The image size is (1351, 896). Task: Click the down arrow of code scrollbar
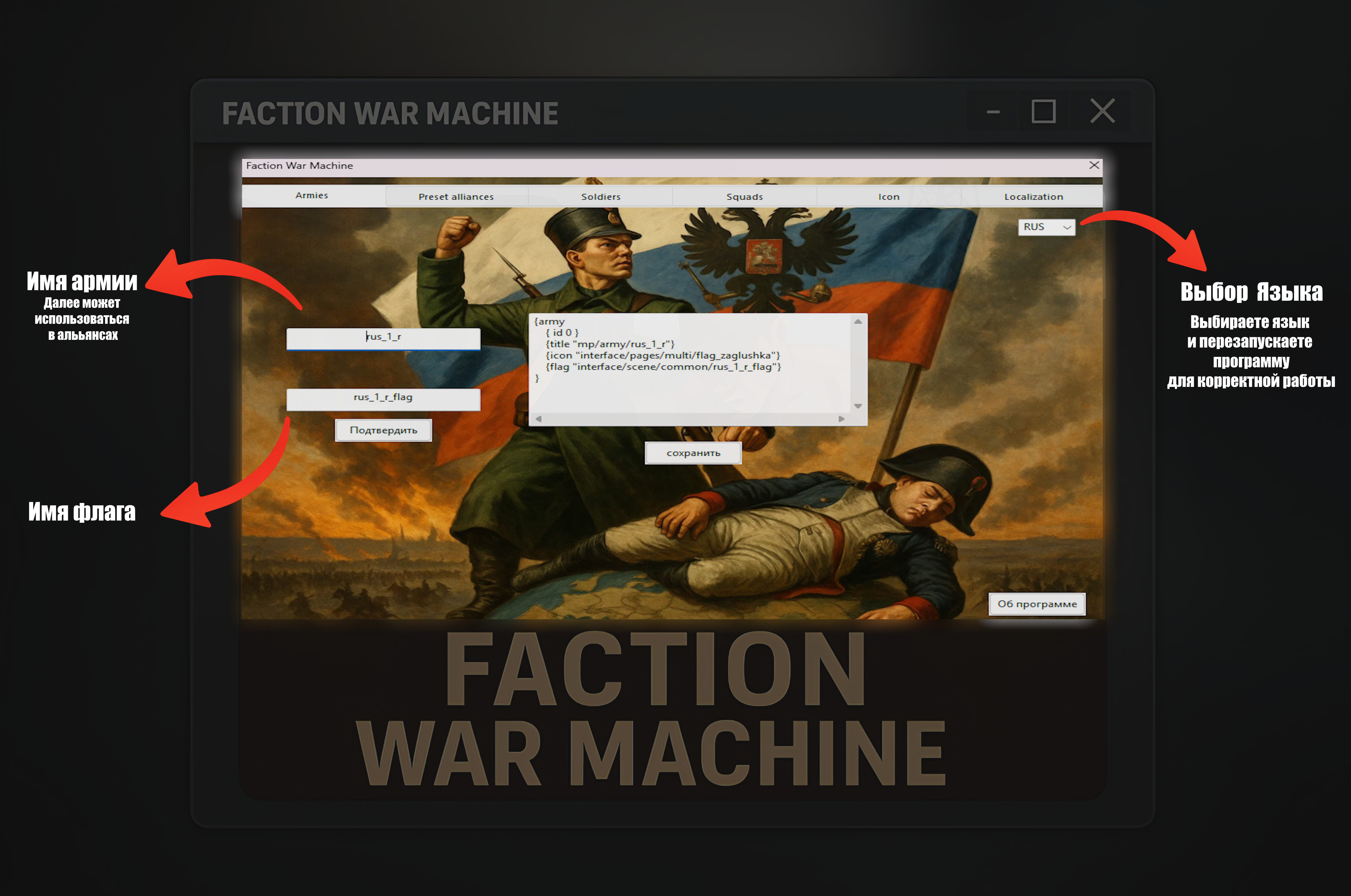(x=858, y=406)
